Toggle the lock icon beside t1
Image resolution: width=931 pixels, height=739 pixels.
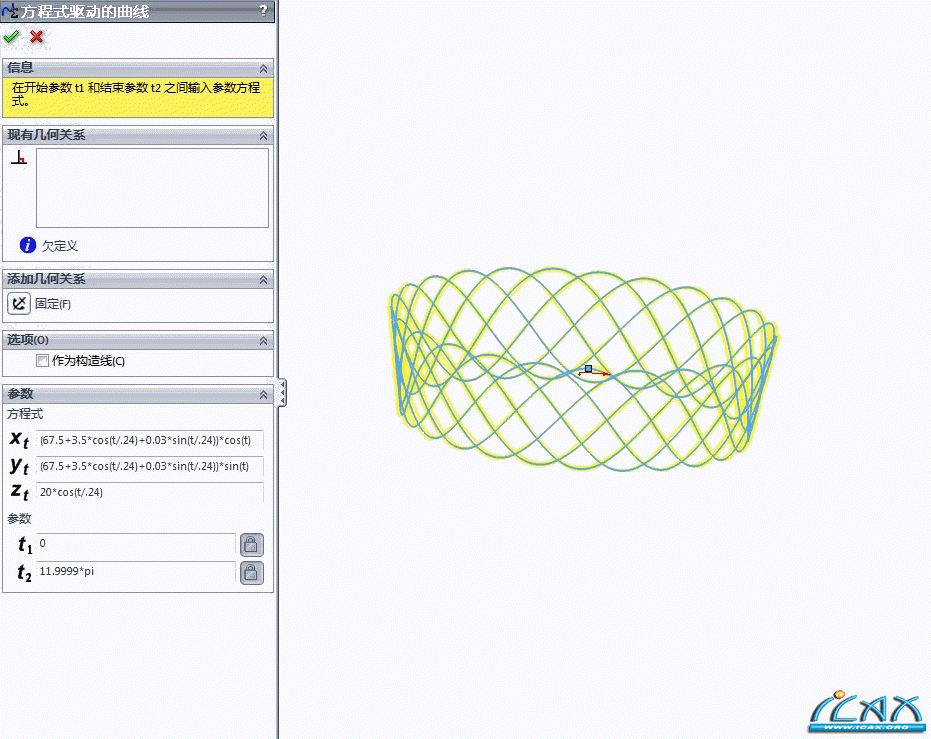tap(251, 544)
